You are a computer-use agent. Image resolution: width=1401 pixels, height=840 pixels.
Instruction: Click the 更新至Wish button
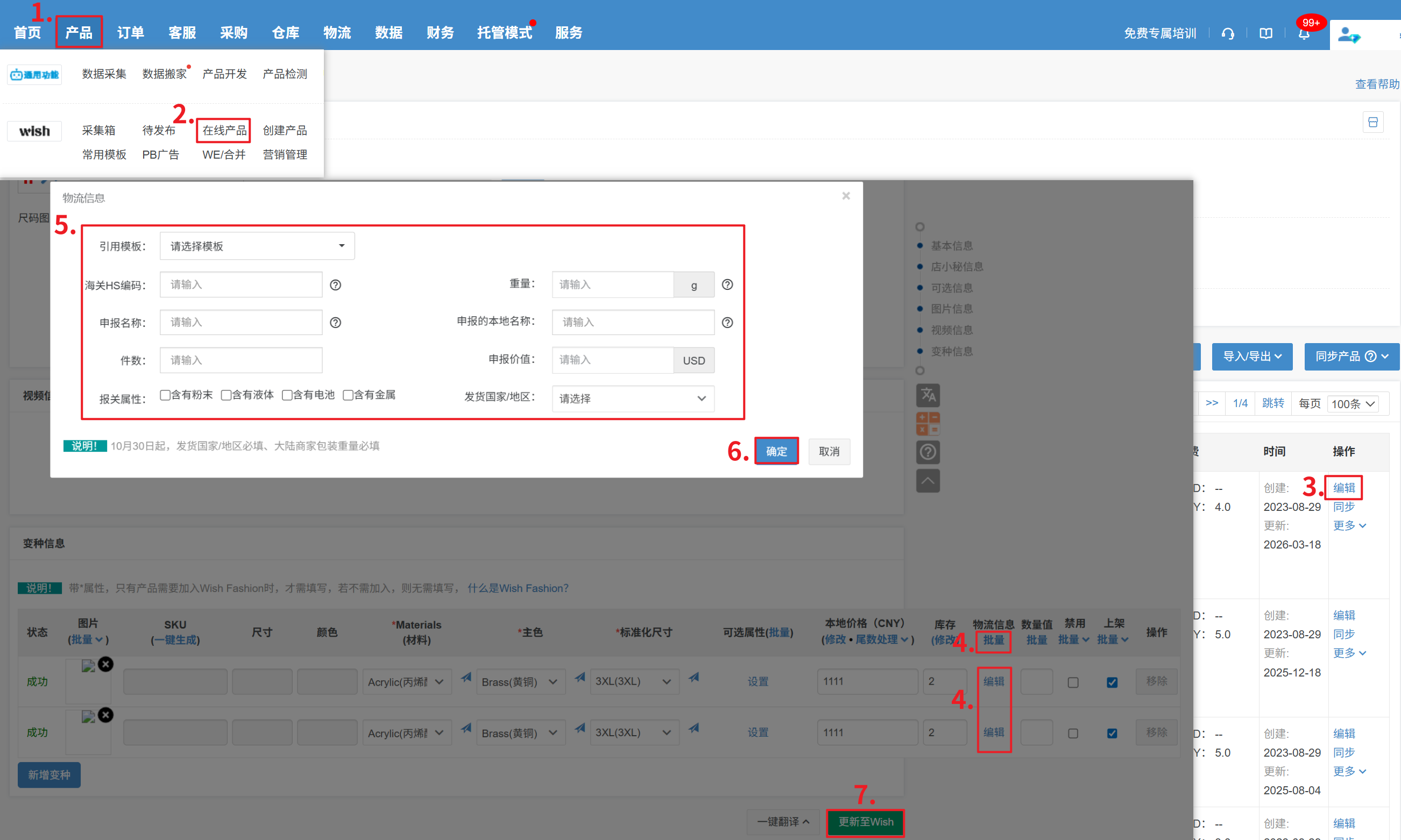pyautogui.click(x=865, y=821)
